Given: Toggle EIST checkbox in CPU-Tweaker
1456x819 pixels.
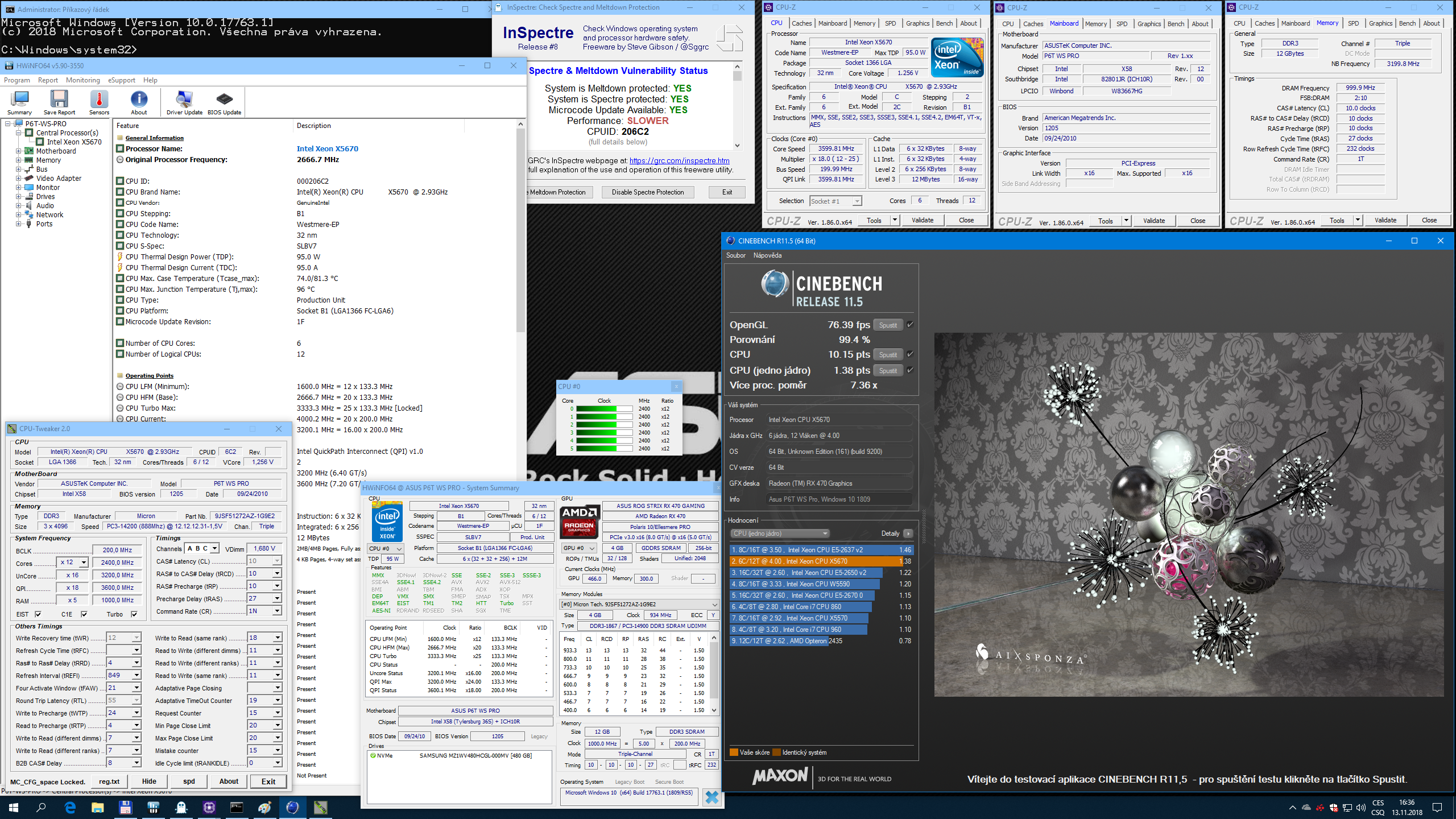Looking at the screenshot, I should (x=38, y=614).
